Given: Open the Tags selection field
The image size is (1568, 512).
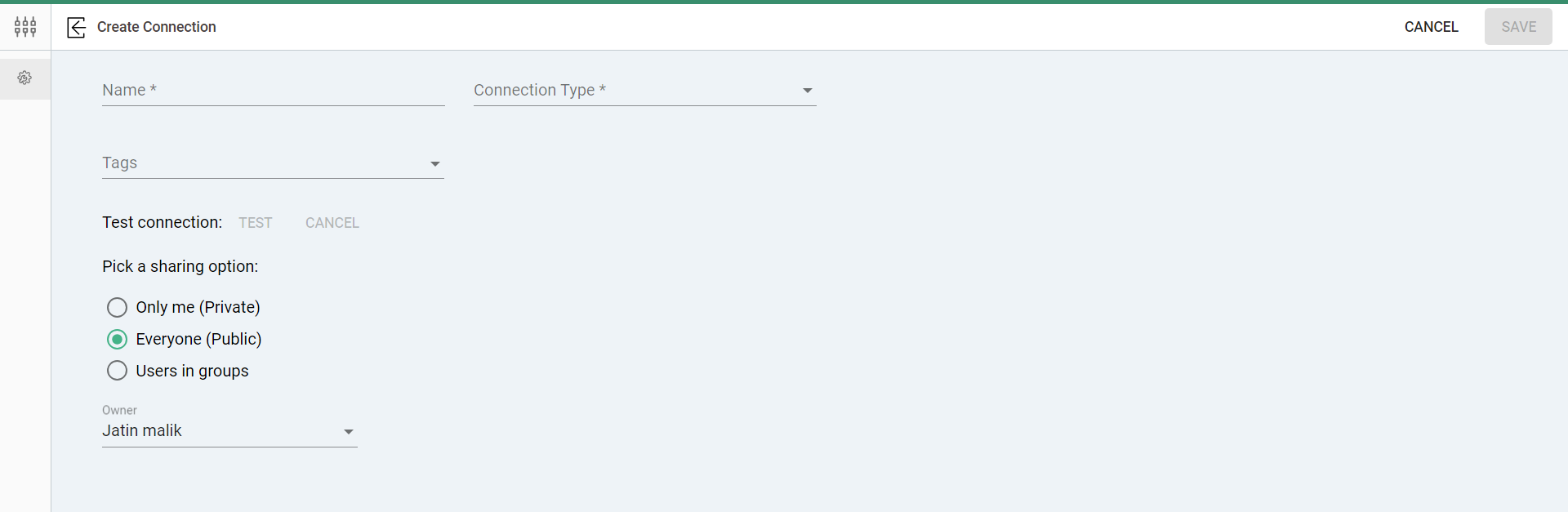Looking at the screenshot, I should click(261, 163).
